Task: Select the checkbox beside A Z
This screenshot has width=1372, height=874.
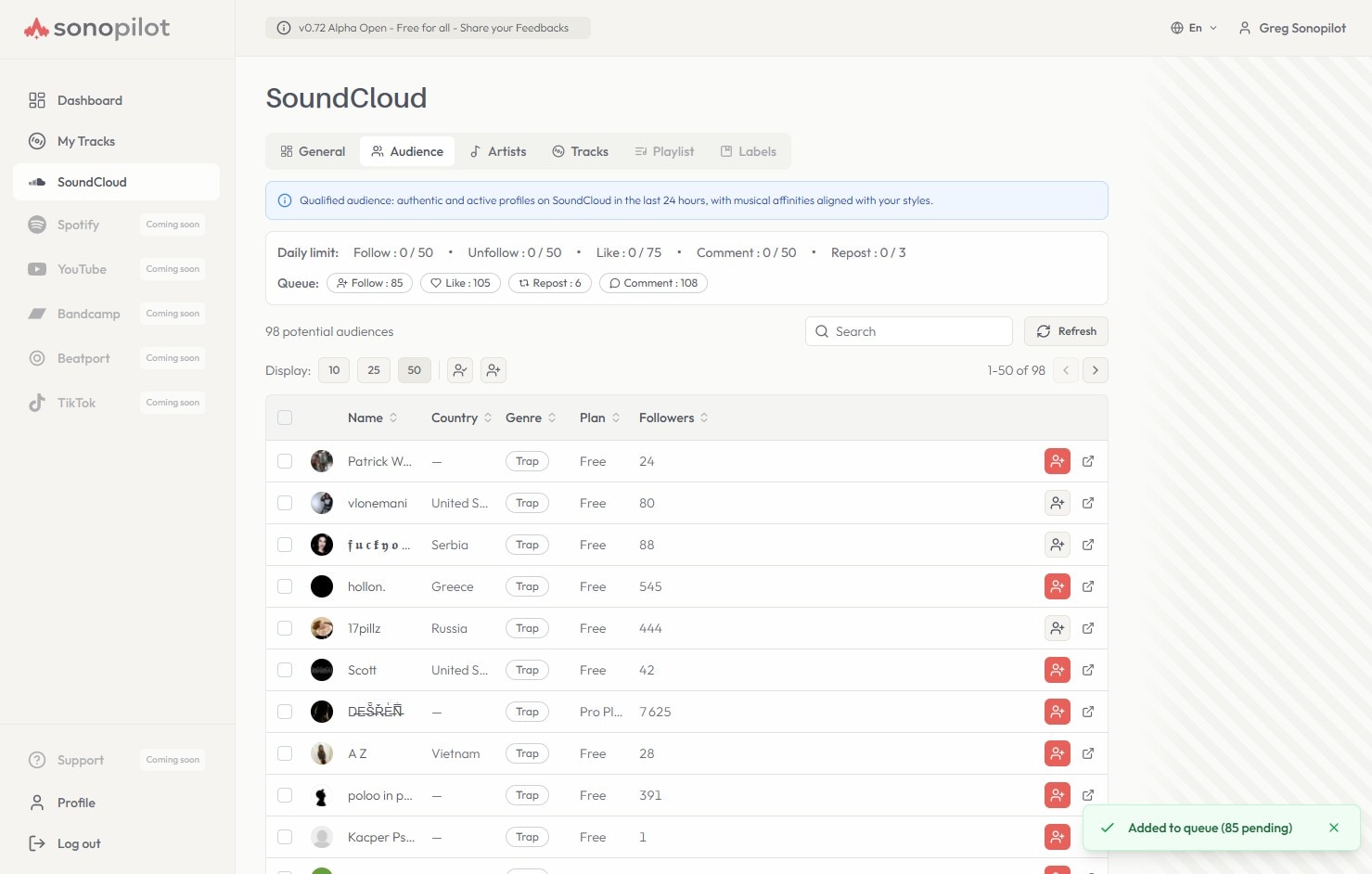Action: pos(285,753)
